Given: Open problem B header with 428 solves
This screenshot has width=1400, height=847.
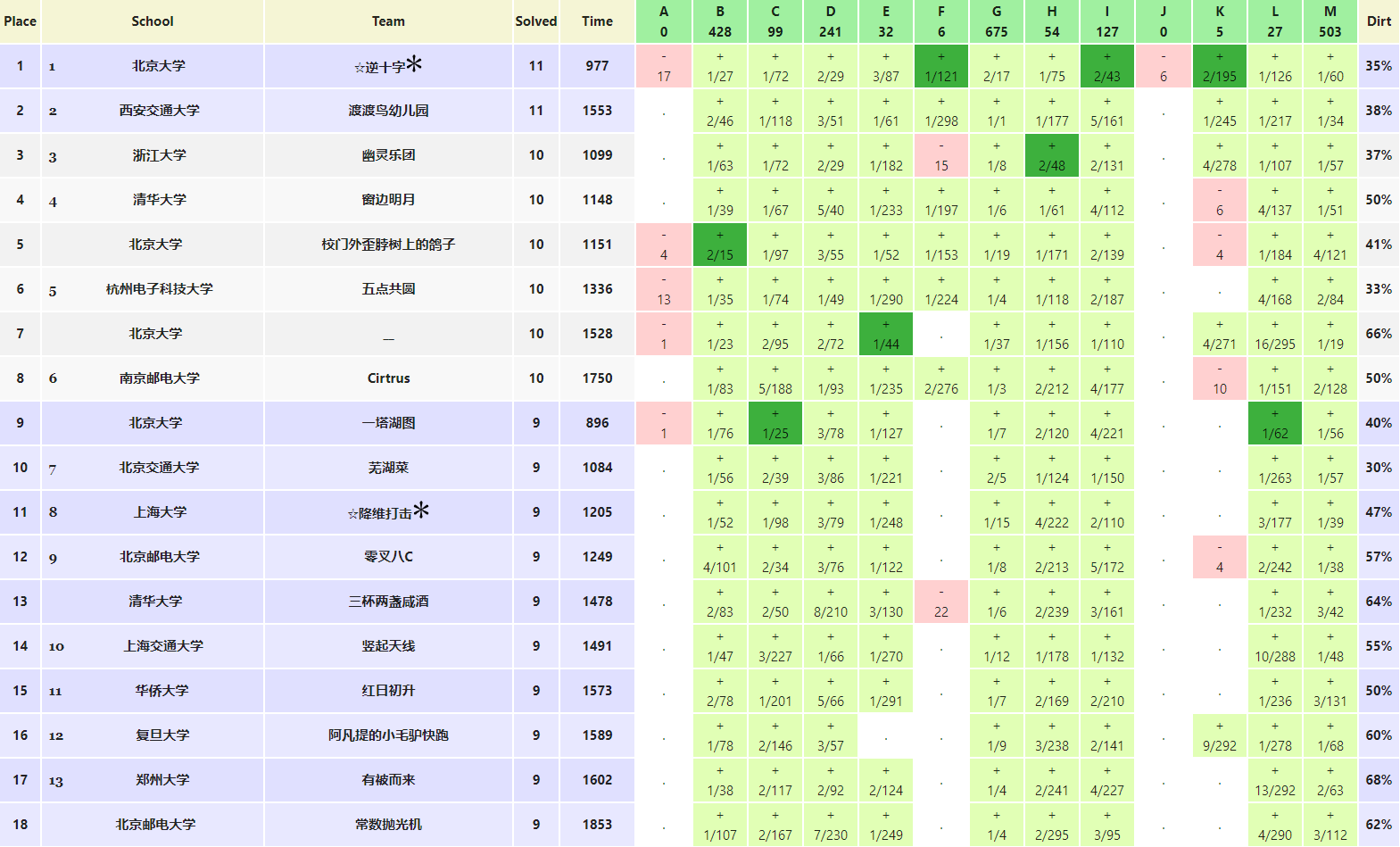Looking at the screenshot, I should (719, 21).
